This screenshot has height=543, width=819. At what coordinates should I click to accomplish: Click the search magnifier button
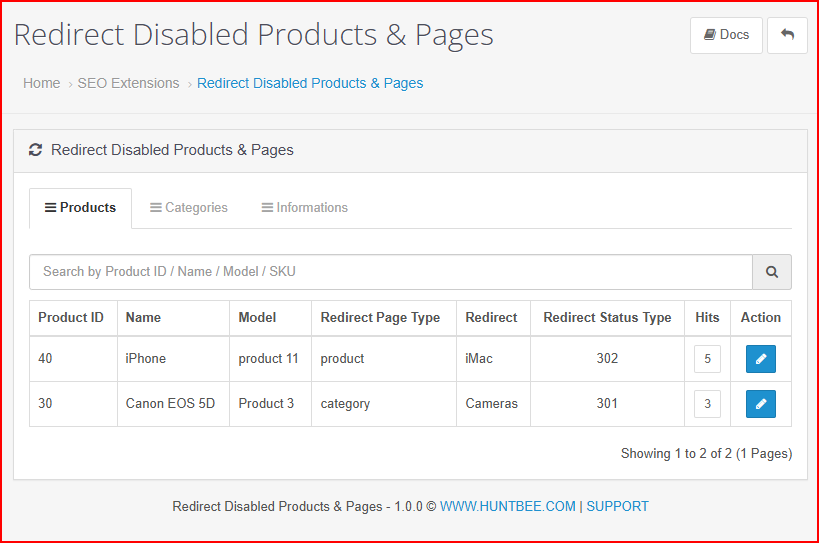[x=771, y=272]
